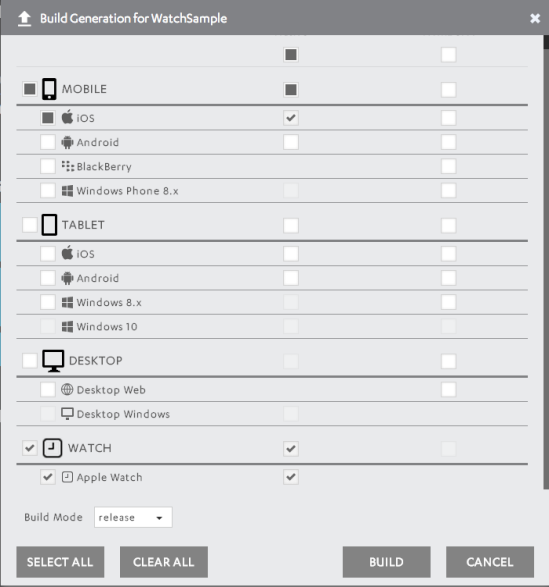Image resolution: width=549 pixels, height=587 pixels.
Task: Click the vertical scrollbar on the right edge
Action: (x=546, y=262)
